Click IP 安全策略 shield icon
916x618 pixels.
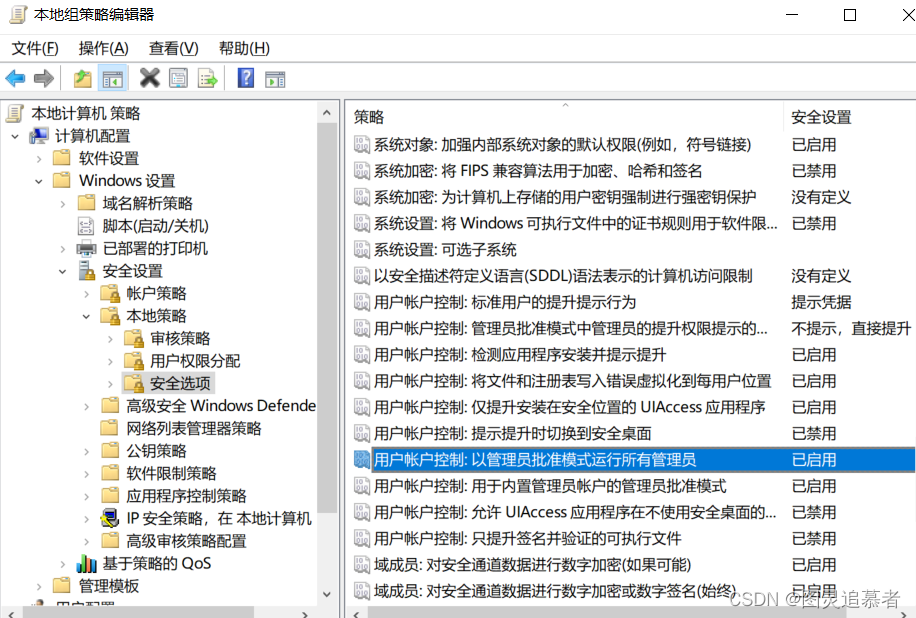click(110, 518)
